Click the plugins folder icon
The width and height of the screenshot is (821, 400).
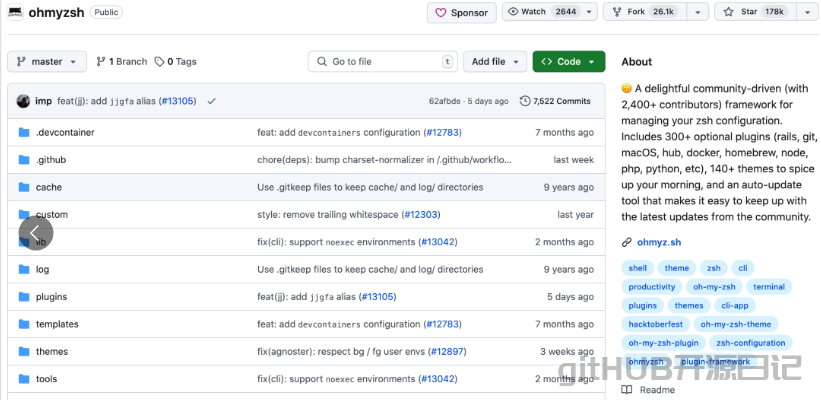24,296
